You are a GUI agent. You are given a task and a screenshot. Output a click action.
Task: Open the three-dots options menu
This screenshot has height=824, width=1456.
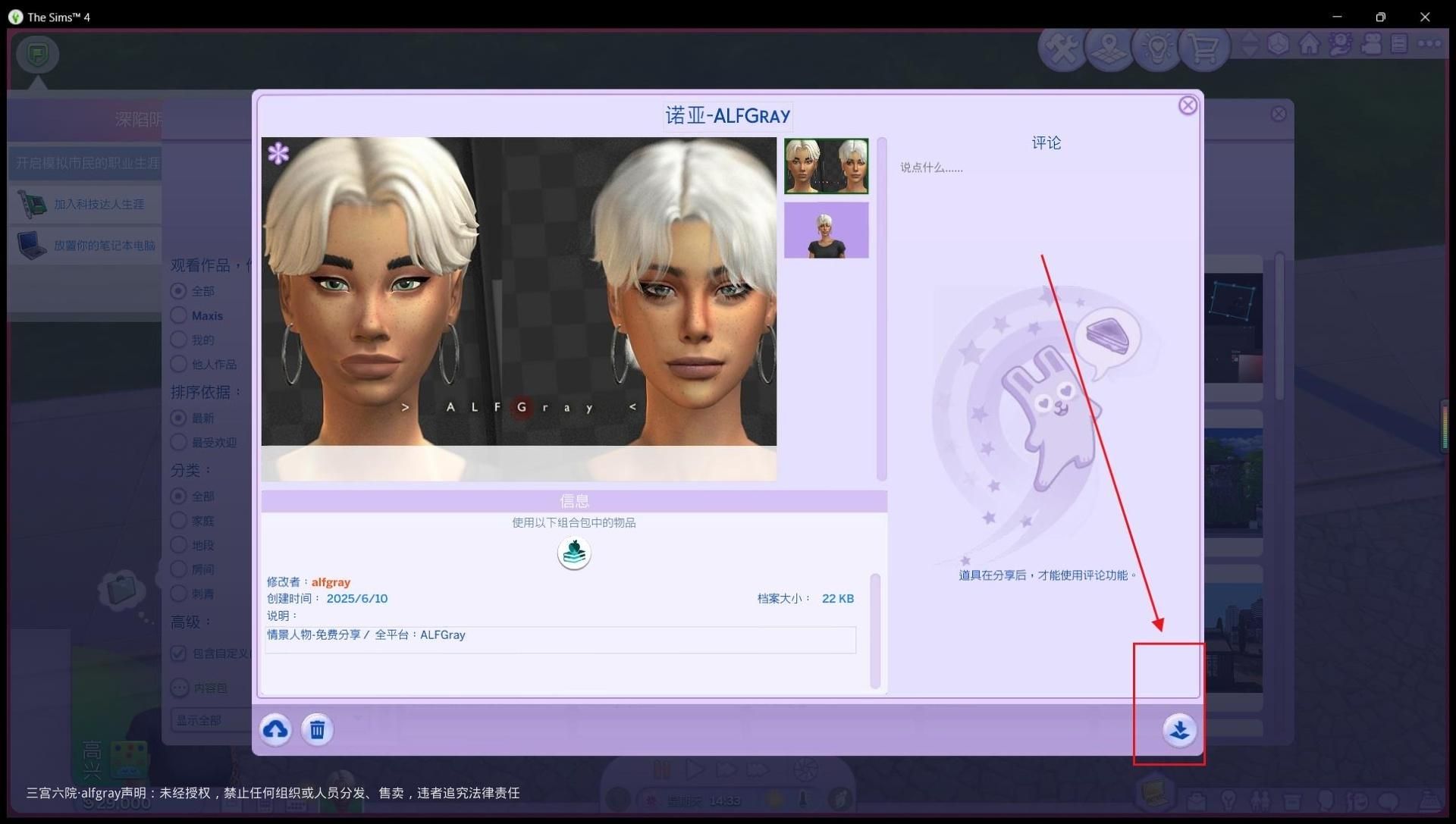coord(1429,44)
